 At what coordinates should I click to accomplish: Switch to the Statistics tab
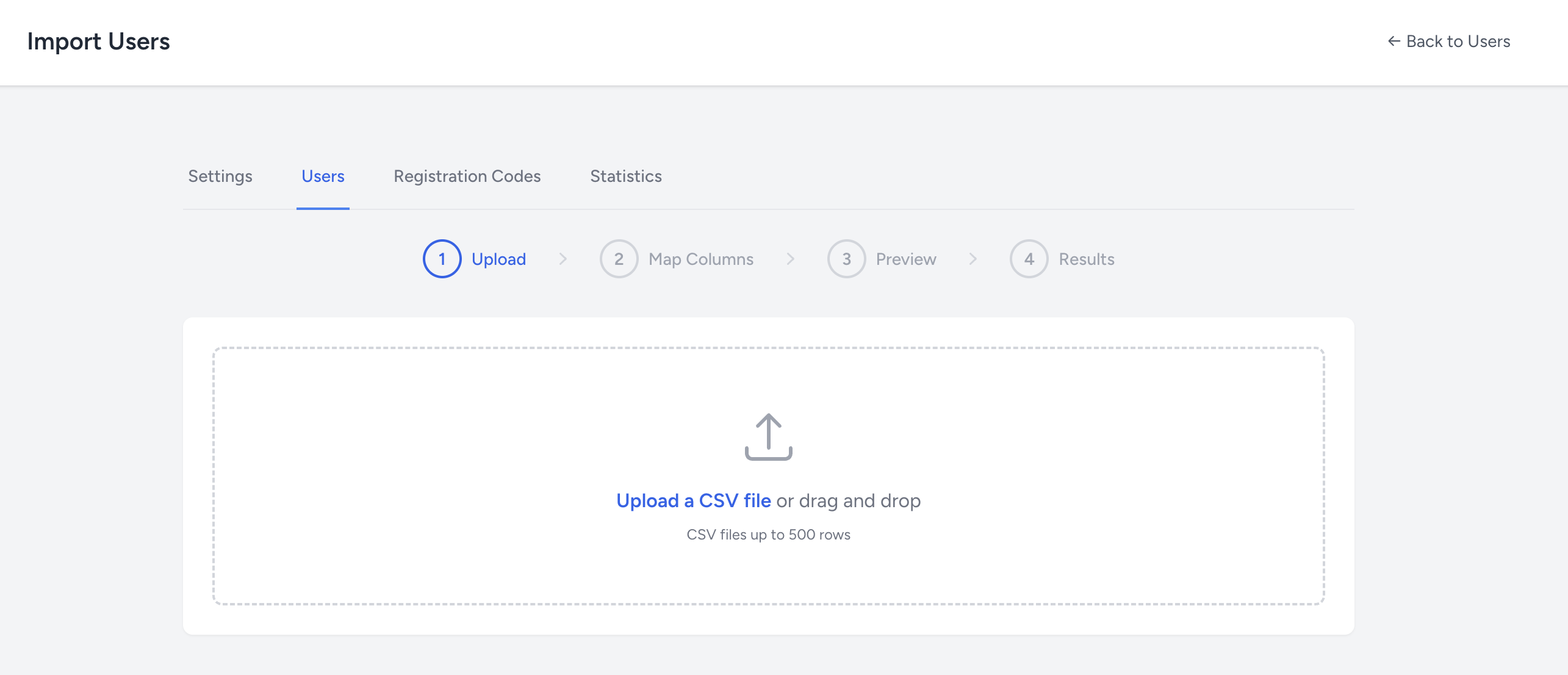click(625, 176)
